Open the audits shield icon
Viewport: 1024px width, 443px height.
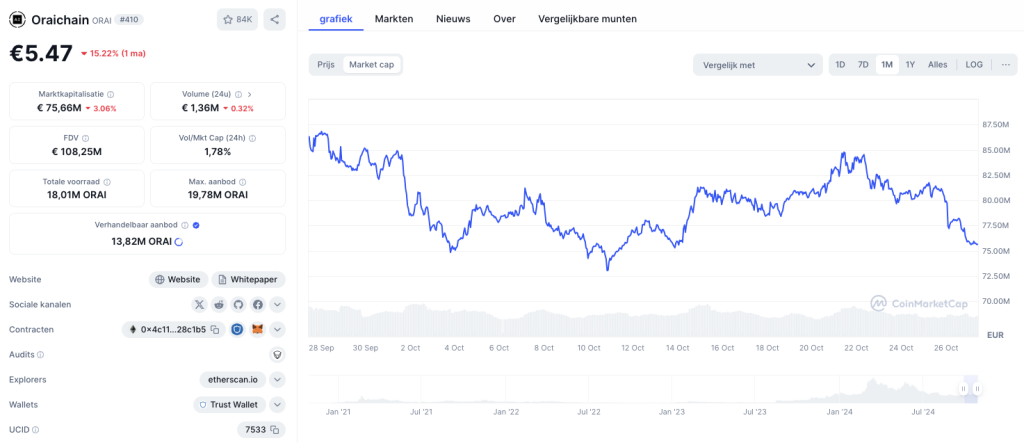coord(278,355)
